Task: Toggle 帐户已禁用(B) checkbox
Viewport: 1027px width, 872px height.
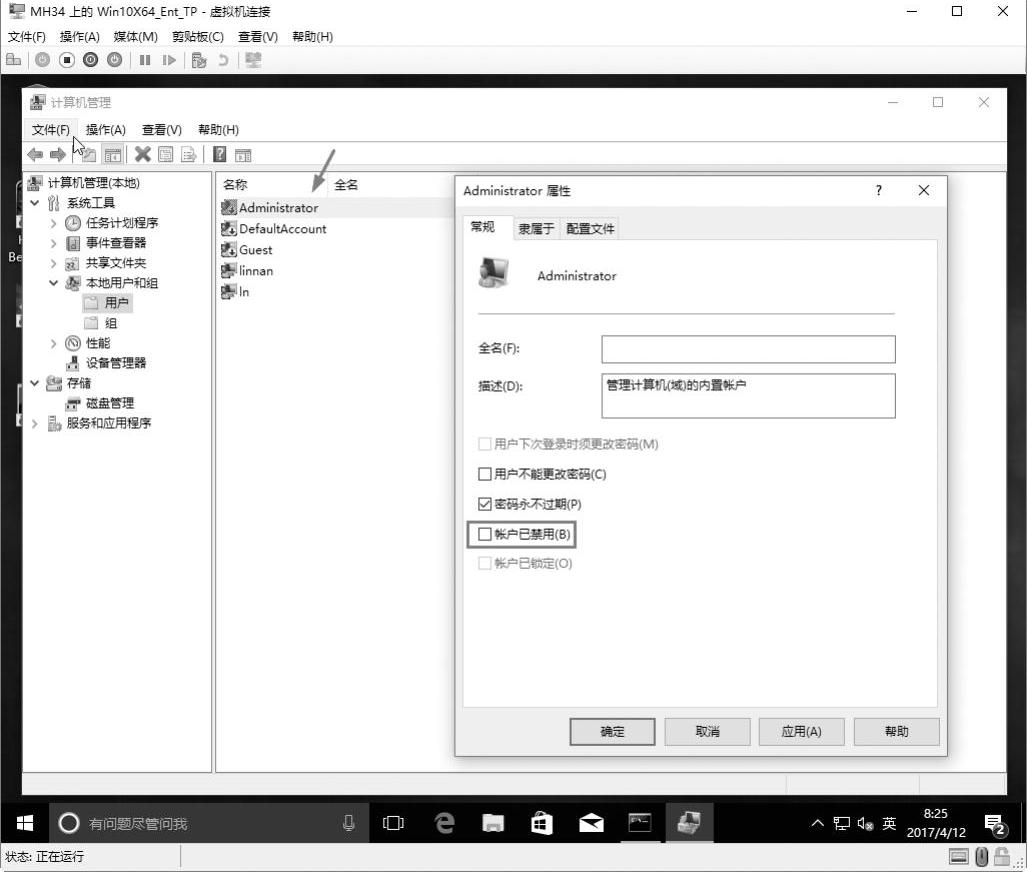Action: click(x=485, y=534)
